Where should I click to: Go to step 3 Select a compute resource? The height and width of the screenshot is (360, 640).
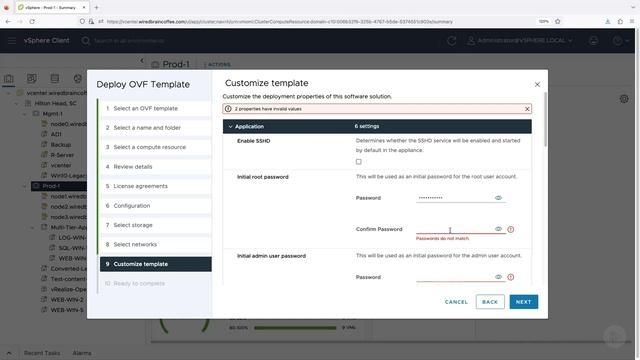point(156,147)
